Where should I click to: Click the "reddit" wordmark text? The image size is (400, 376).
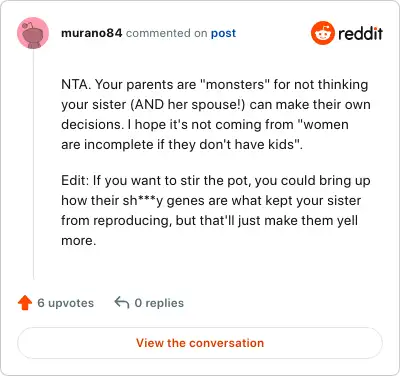coord(360,33)
